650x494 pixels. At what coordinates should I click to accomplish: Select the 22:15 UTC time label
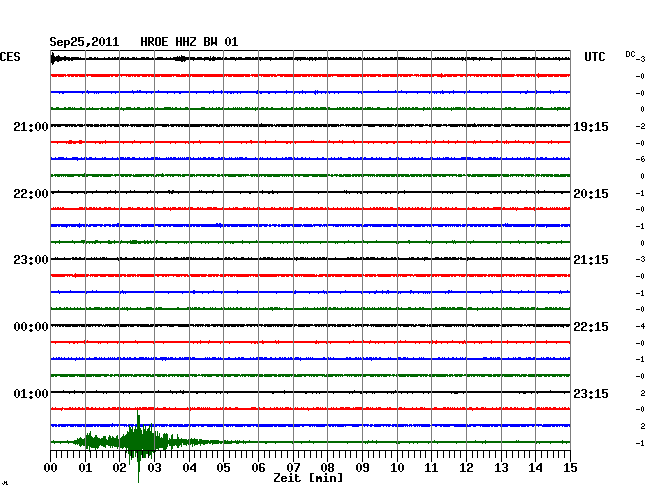click(x=591, y=327)
